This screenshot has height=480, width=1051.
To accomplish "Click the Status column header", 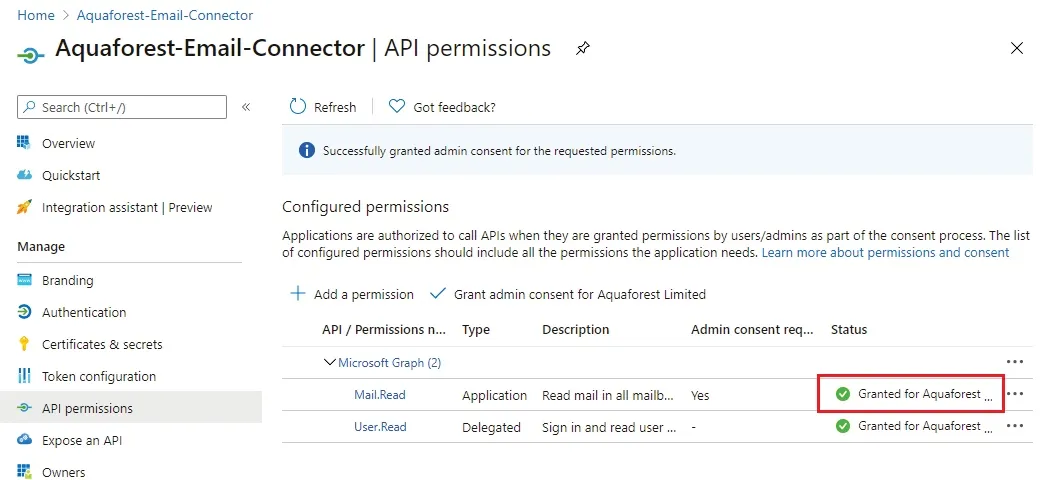I will pos(849,330).
